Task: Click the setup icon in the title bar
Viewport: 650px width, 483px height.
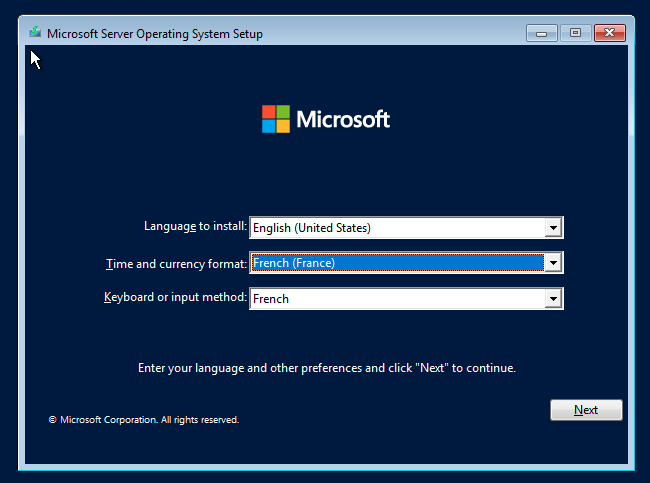Action: coord(35,32)
